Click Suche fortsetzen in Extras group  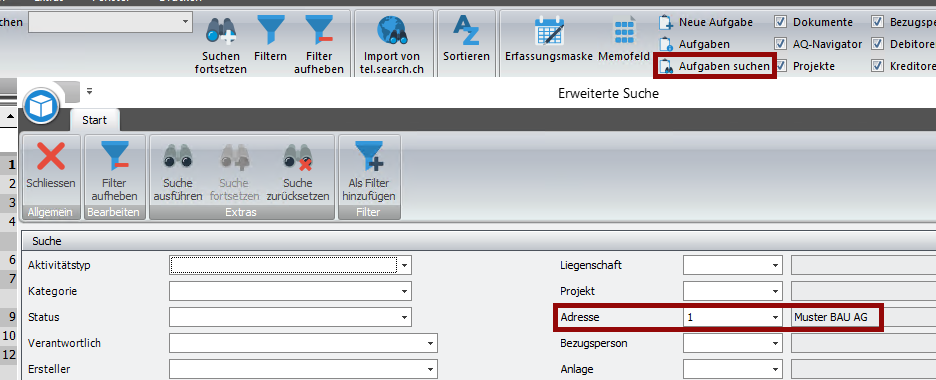click(x=233, y=173)
